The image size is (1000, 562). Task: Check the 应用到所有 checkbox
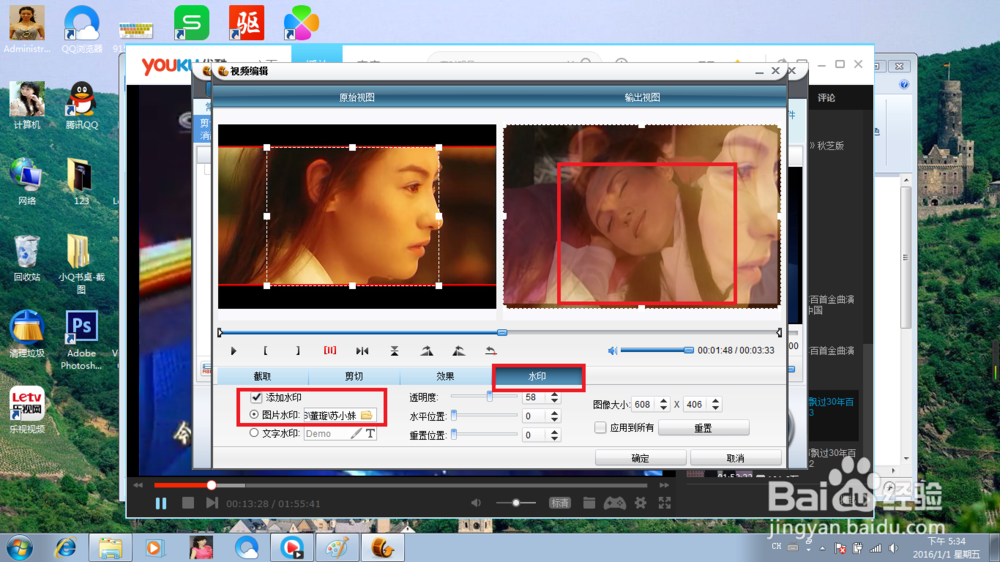click(600, 427)
